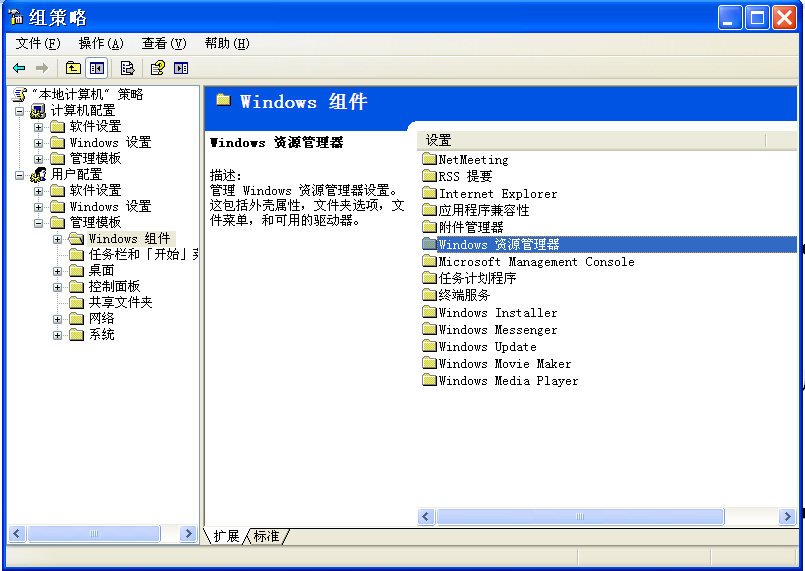Expand the 系统 tree node
The image size is (805, 571).
click(58, 335)
